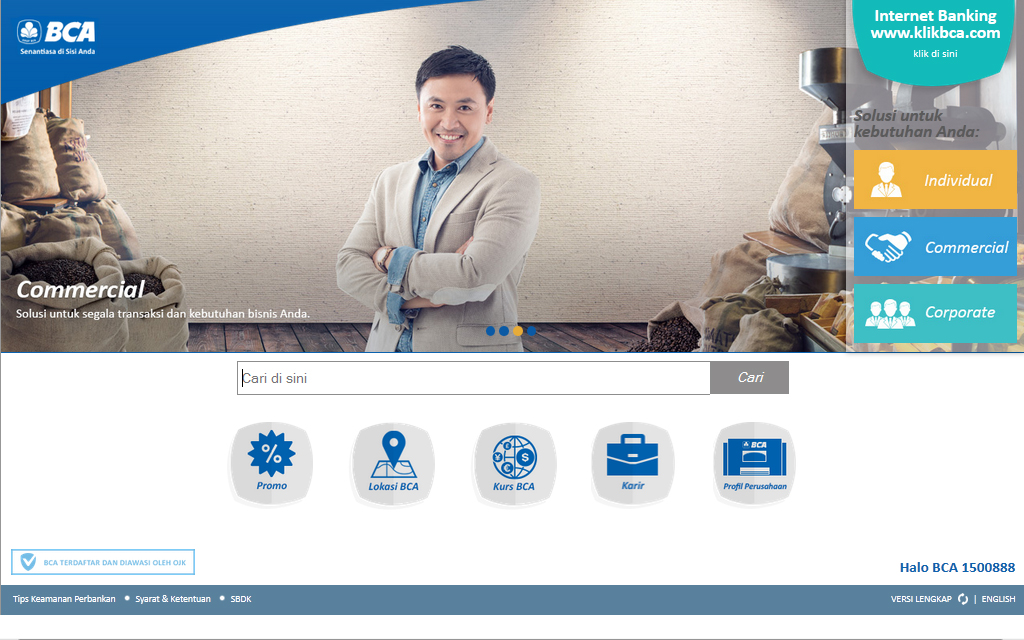Go to the second carousel slide dot
This screenshot has height=640, width=1024.
pyautogui.click(x=504, y=331)
